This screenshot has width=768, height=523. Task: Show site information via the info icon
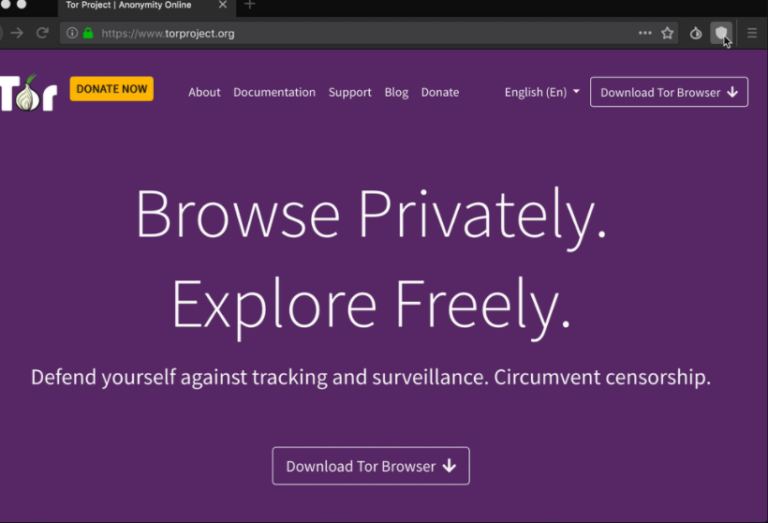(72, 33)
